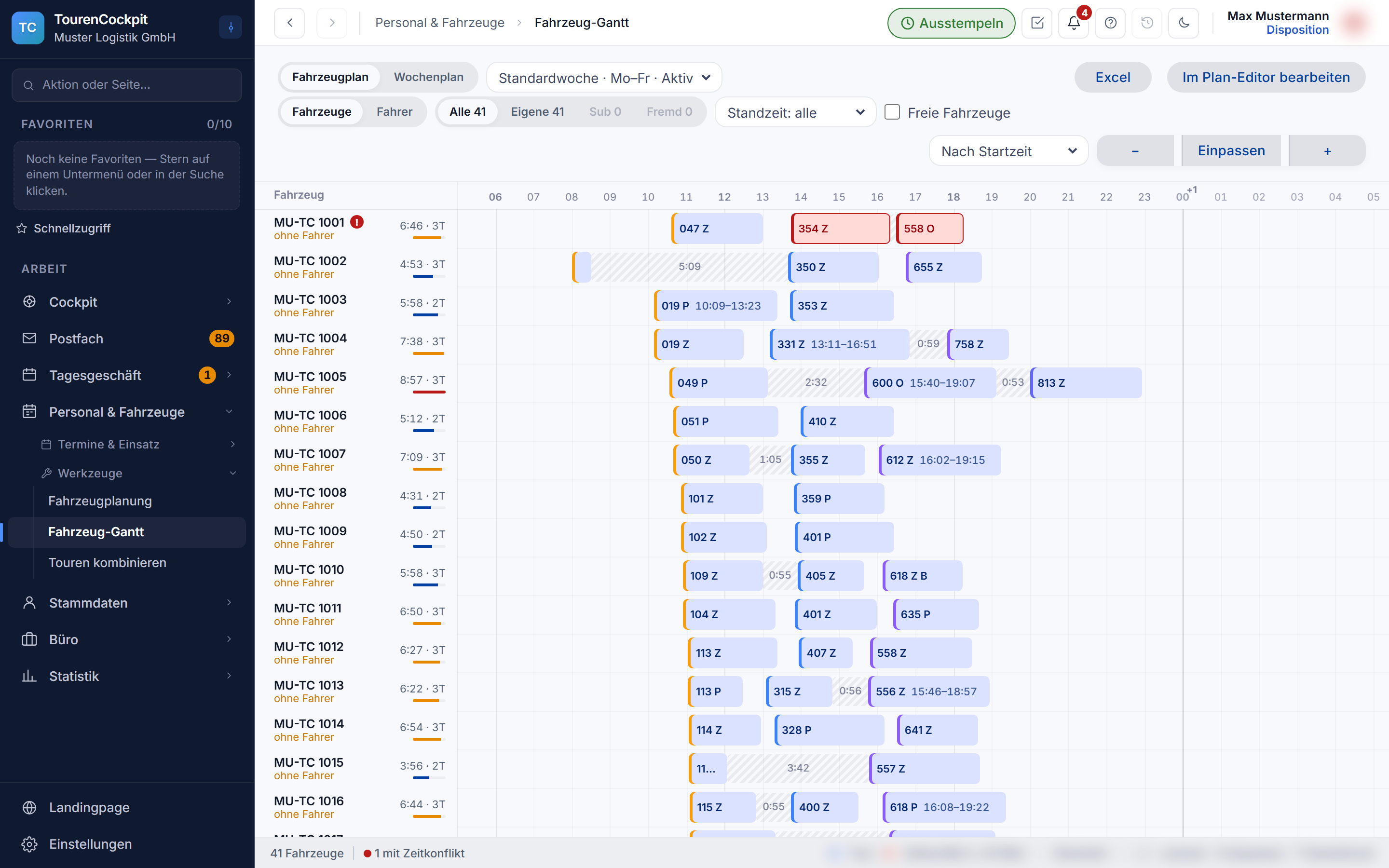The image size is (1389, 868).
Task: Select the Fahrzeugplan toggle
Action: pos(330,77)
